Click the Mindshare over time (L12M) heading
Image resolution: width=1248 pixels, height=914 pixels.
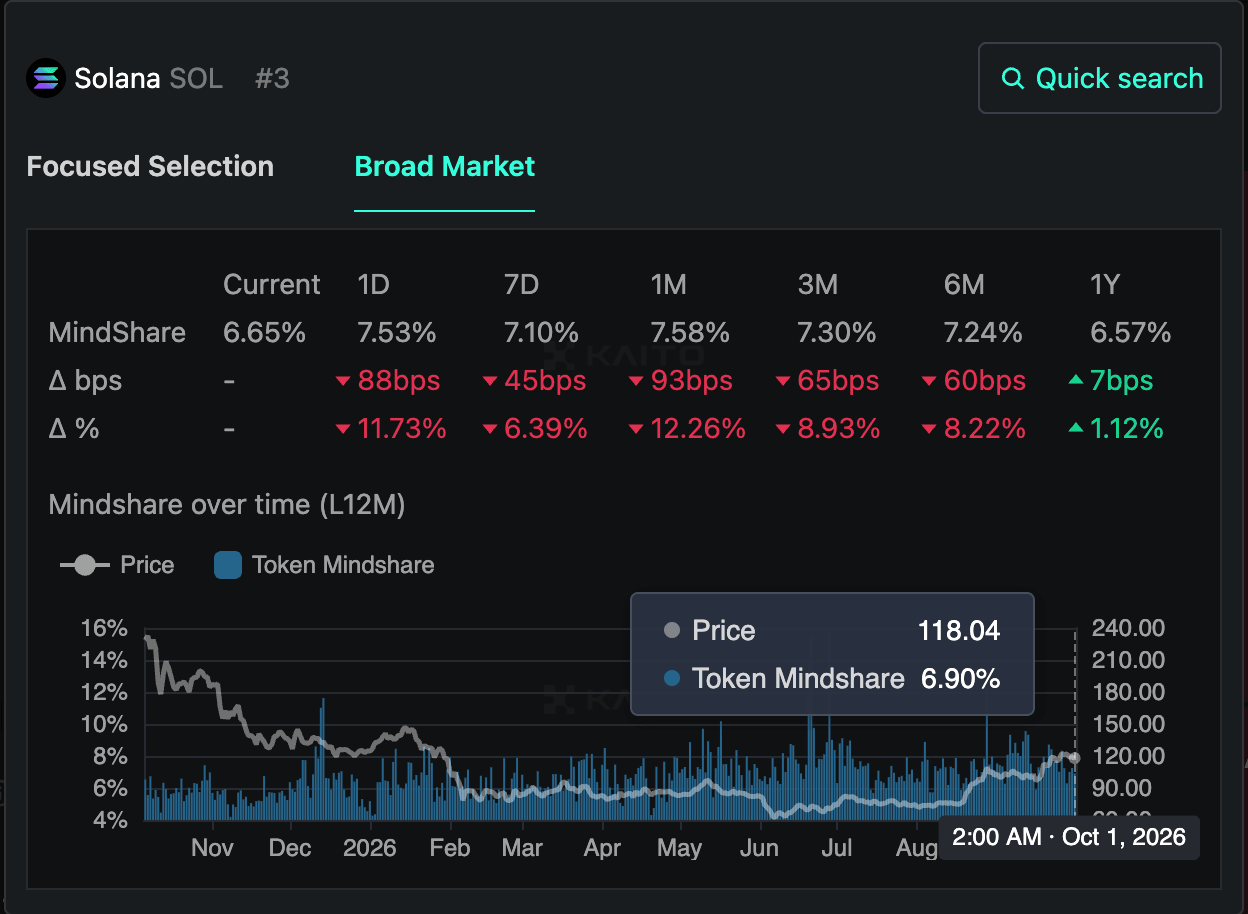pos(227,505)
